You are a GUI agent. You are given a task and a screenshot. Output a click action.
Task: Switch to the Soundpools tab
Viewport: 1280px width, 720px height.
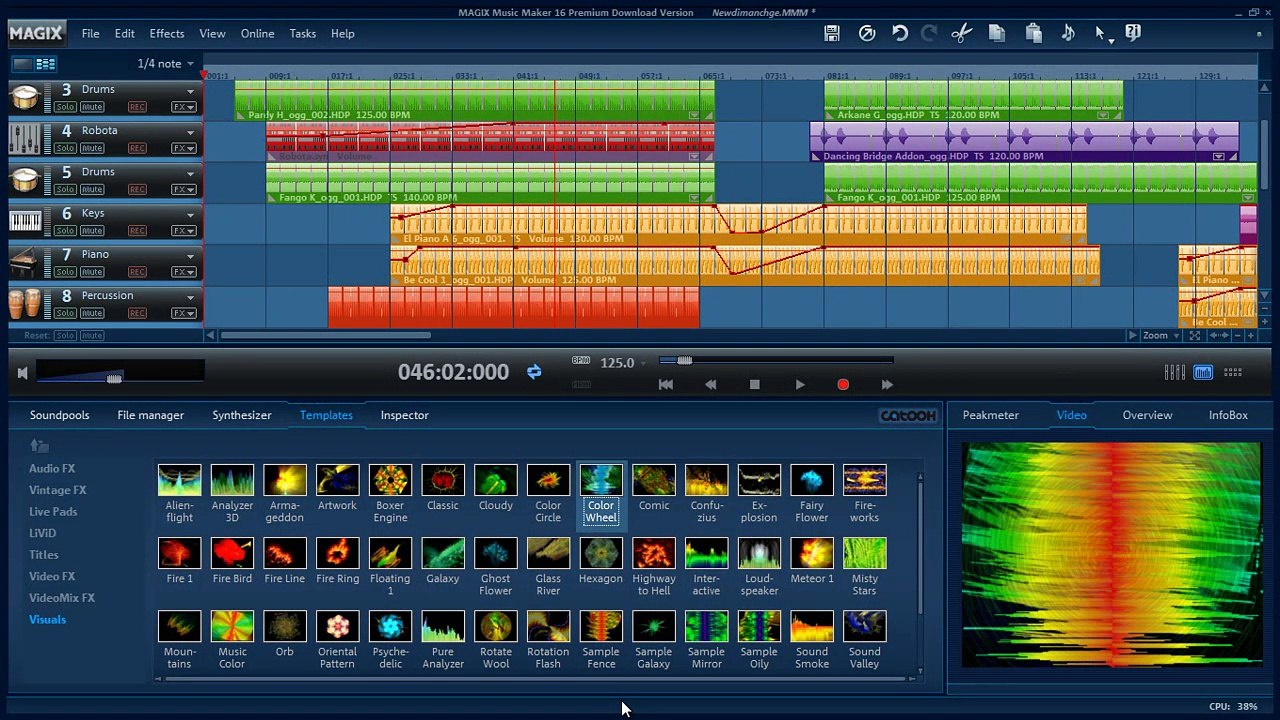pyautogui.click(x=60, y=415)
